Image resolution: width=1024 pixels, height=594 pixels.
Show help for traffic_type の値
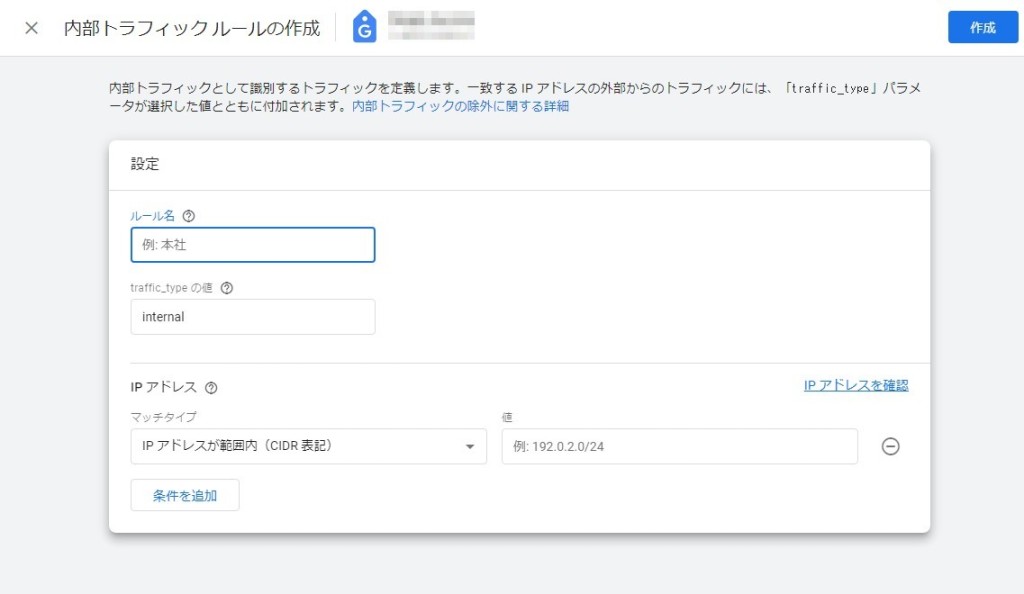226,288
